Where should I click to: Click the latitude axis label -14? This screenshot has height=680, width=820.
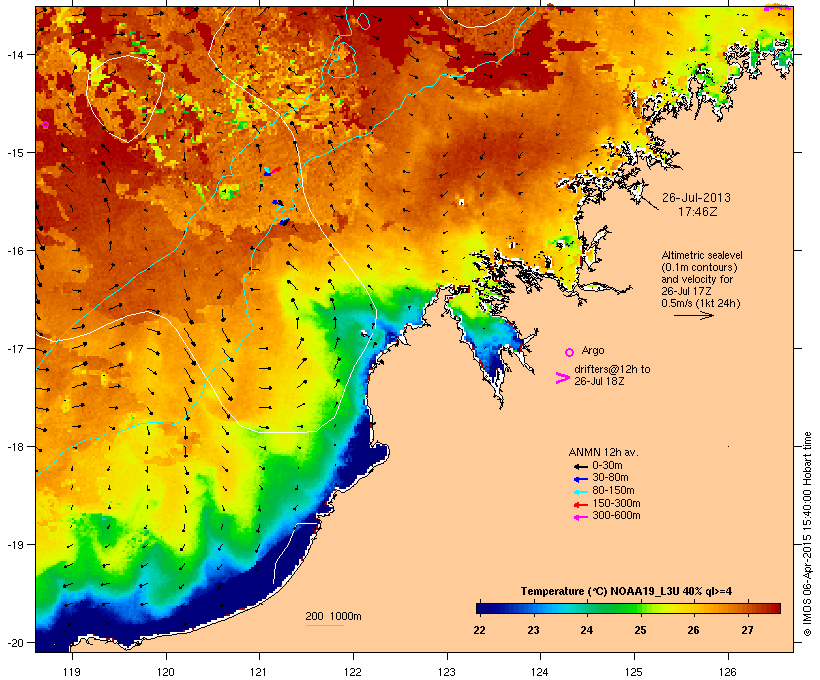coord(14,54)
